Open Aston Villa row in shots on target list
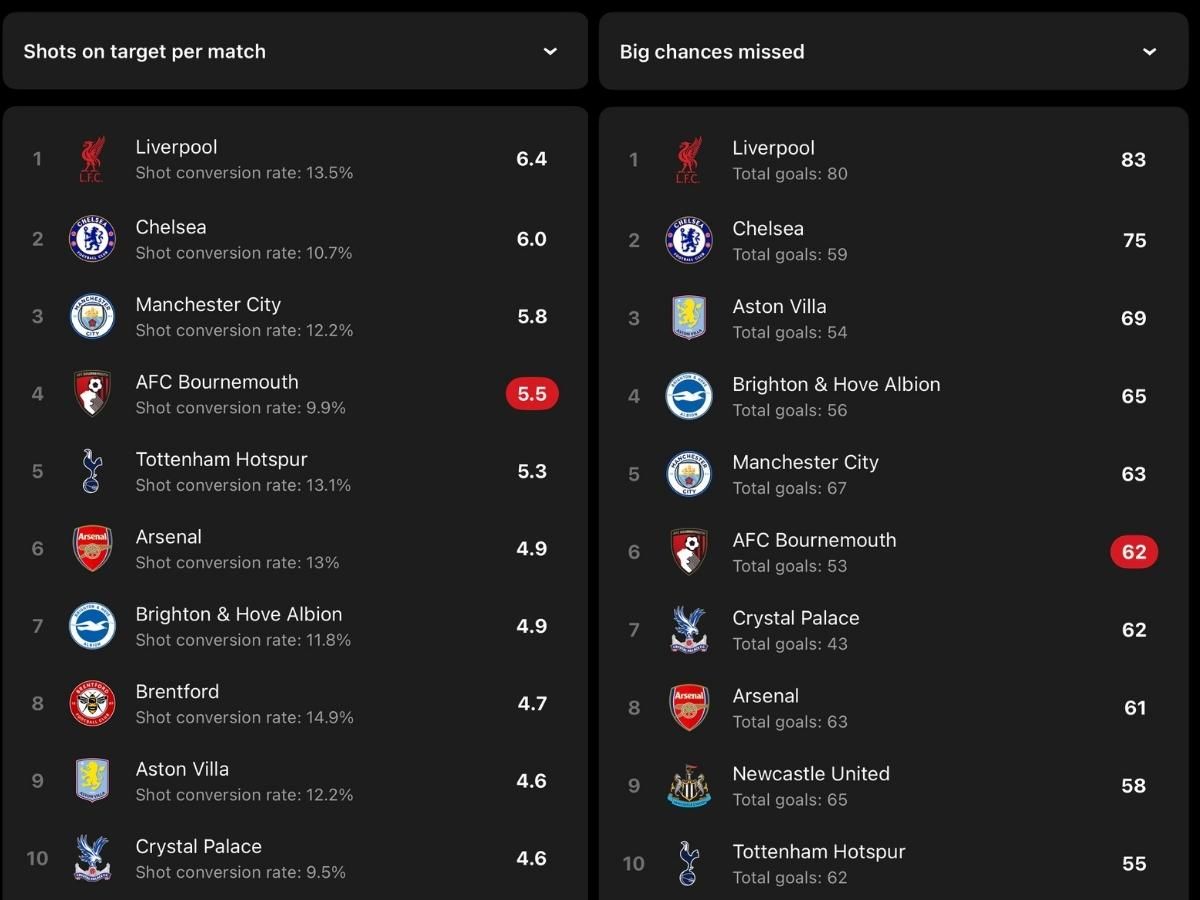This screenshot has width=1200, height=900. (x=295, y=781)
